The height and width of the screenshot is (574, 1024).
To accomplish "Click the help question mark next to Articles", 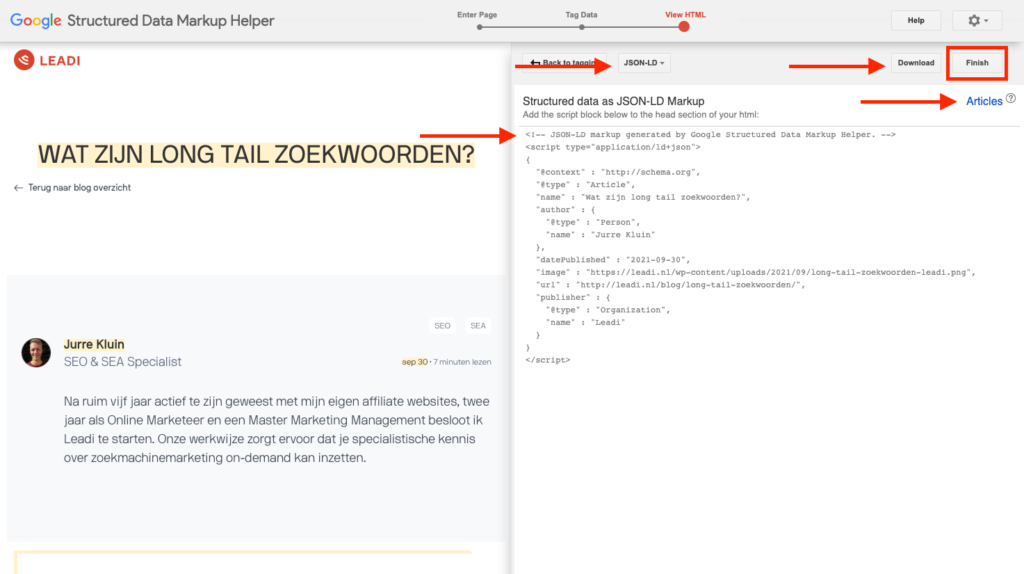I will point(1011,99).
